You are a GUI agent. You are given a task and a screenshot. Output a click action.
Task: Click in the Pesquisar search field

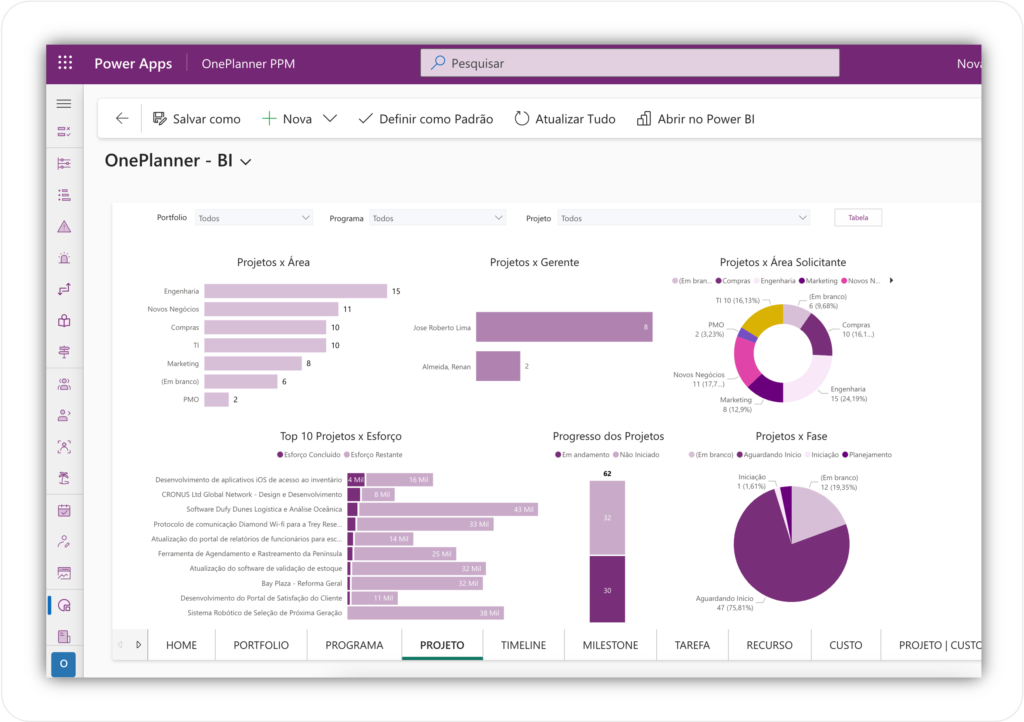pos(630,63)
